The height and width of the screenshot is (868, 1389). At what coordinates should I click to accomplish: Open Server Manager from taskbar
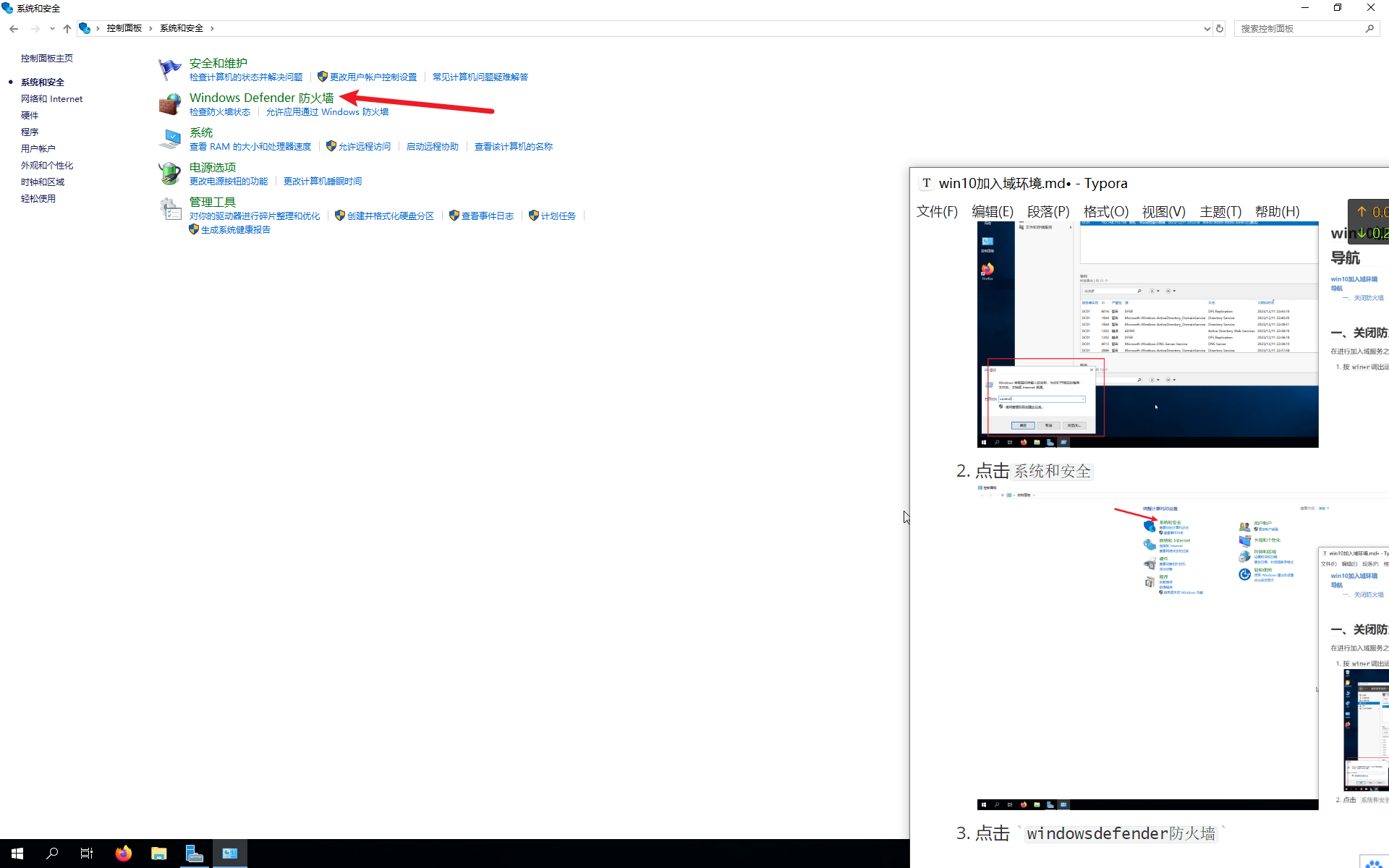point(195,854)
